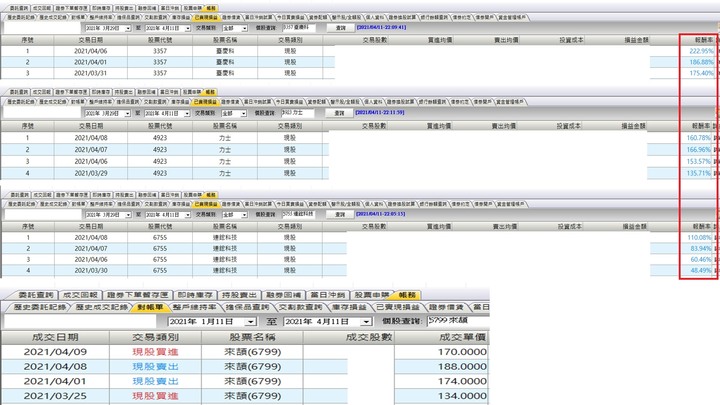
Task: Switch to 交割款查詢 sub-tab in the 6799 panel
Action: pyautogui.click(x=300, y=307)
